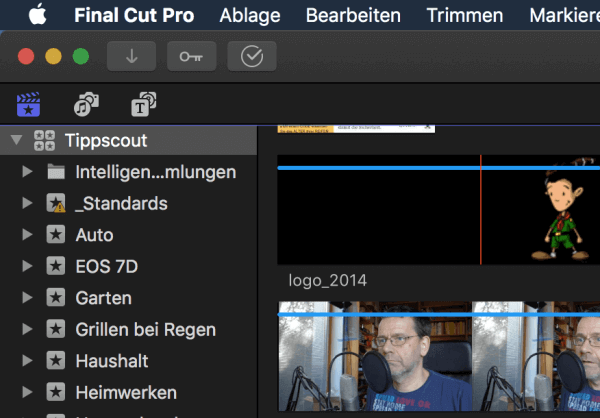This screenshot has height=418, width=600.
Task: Open the keyword editor key button
Action: point(192,56)
